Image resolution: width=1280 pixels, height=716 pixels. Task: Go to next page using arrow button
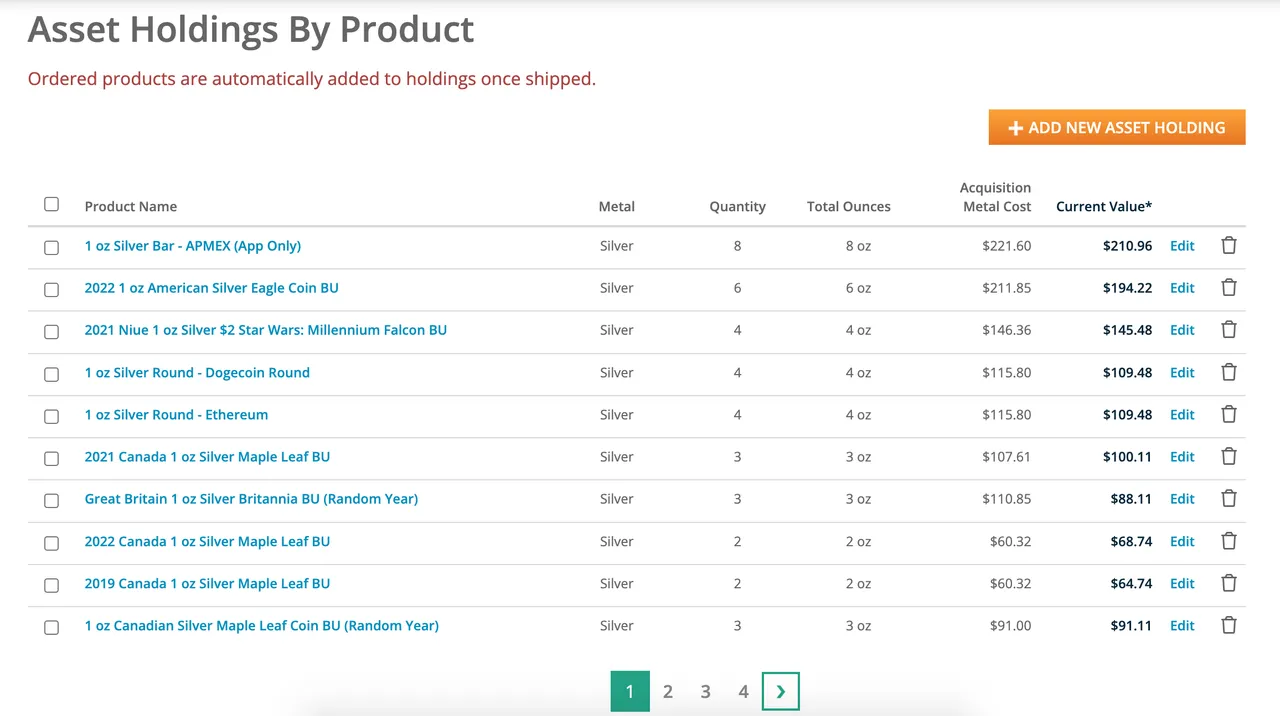point(780,692)
